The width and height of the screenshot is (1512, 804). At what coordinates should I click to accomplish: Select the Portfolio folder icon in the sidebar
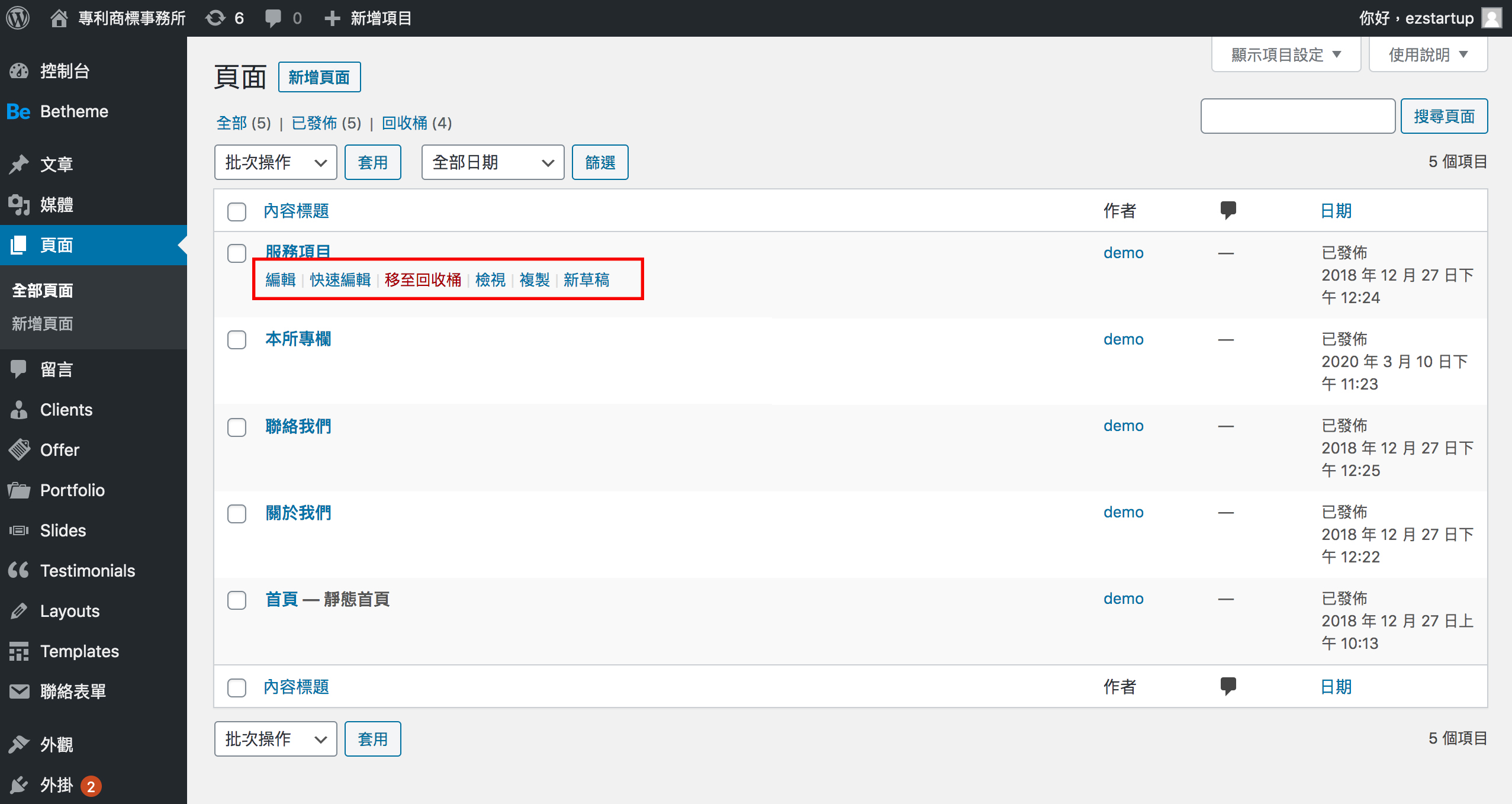(x=20, y=490)
